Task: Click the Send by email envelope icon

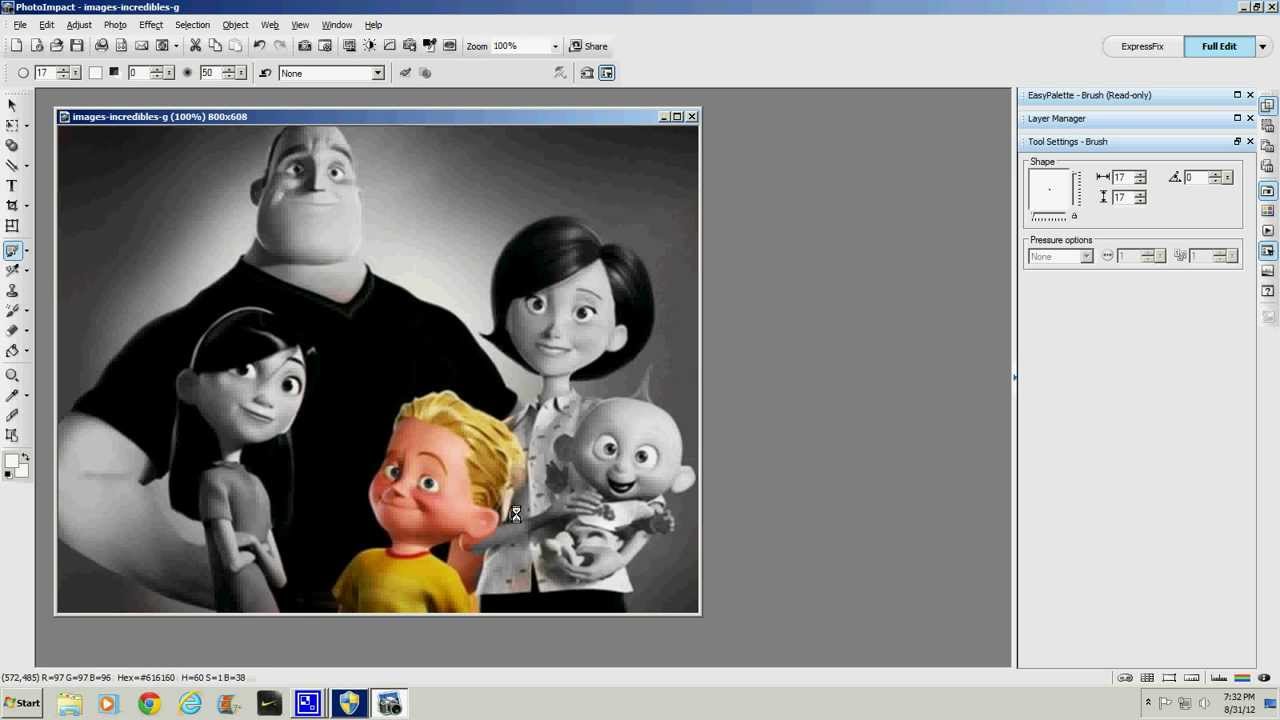Action: point(141,46)
